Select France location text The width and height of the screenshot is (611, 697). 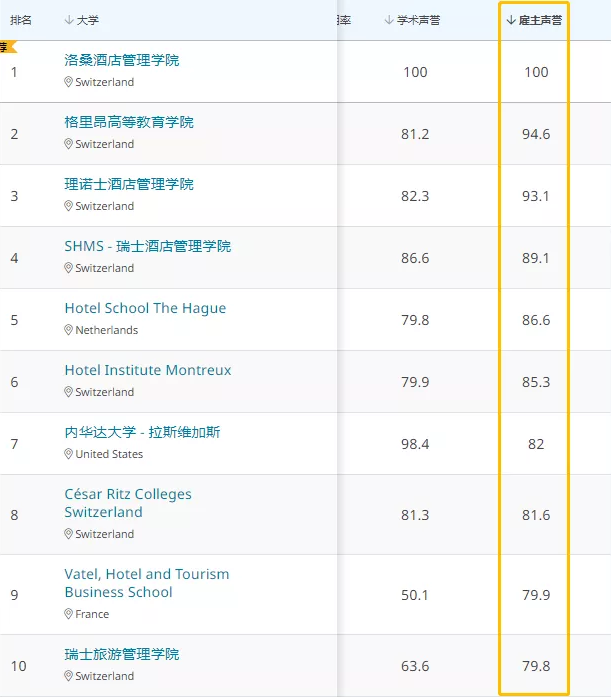point(92,614)
